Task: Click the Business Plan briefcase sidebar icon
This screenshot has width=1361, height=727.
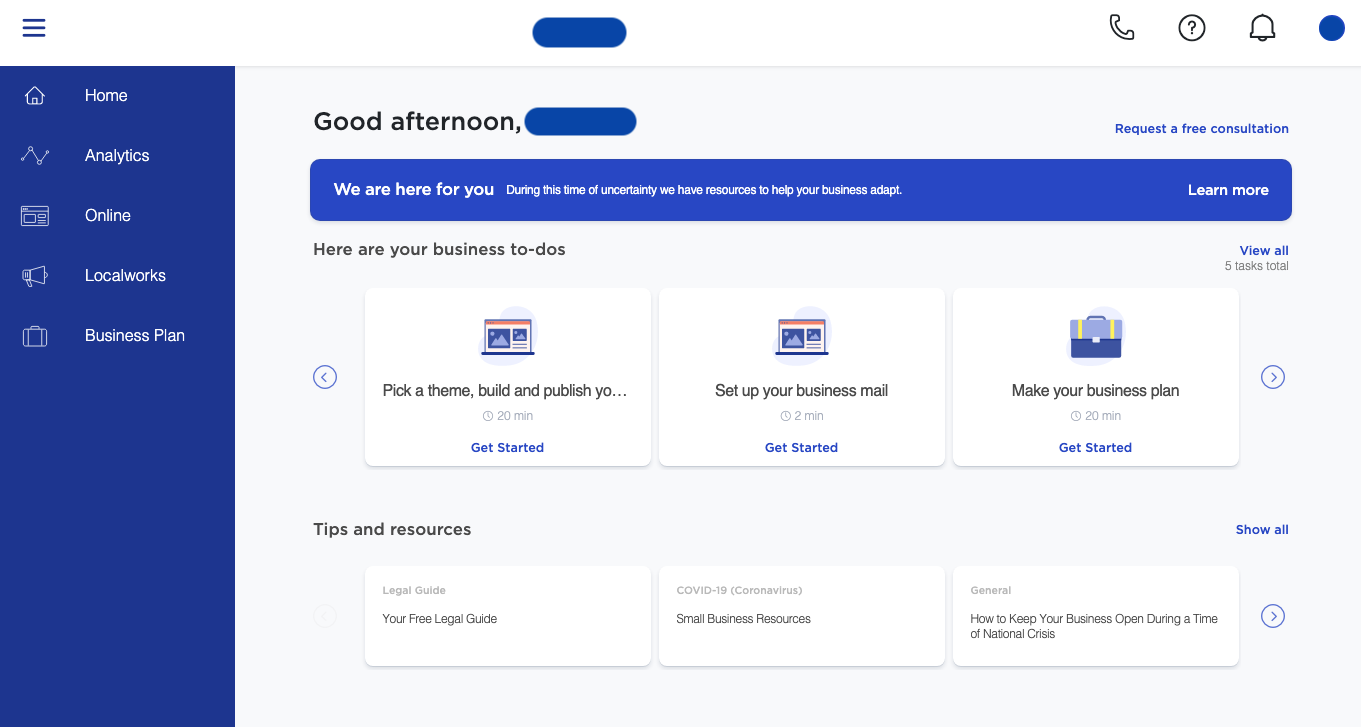Action: click(35, 336)
